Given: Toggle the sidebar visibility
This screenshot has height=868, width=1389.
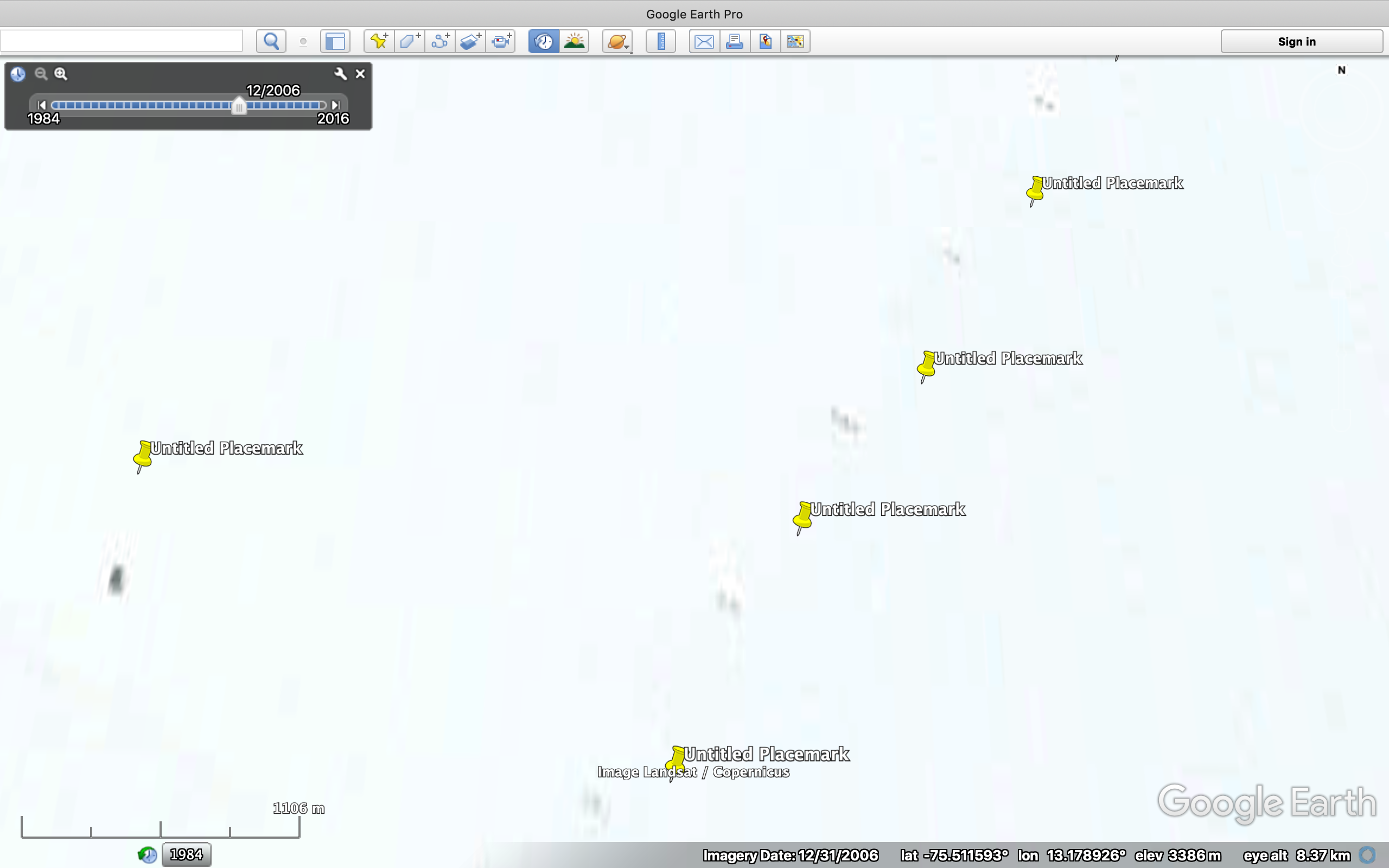Looking at the screenshot, I should pos(335,41).
